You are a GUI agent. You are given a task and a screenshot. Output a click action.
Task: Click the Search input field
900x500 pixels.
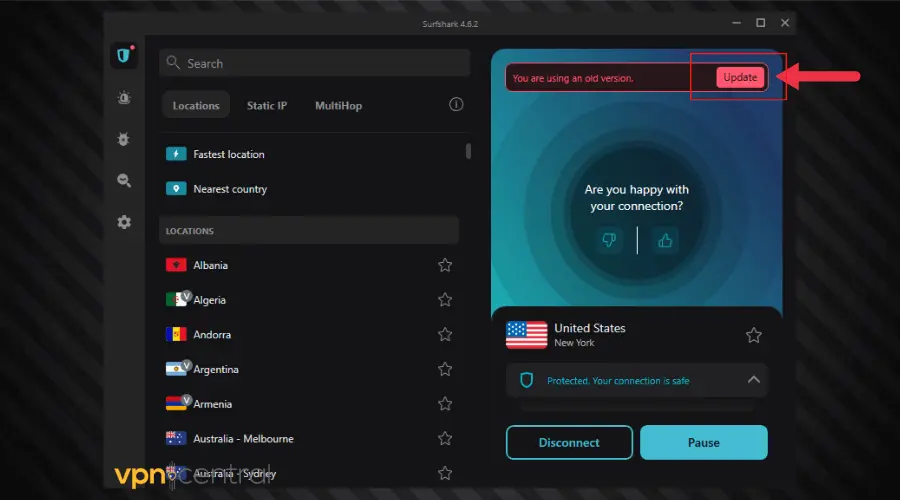315,63
